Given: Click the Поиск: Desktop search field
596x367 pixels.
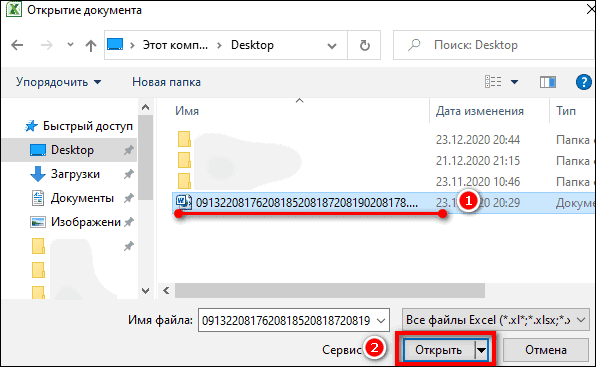Looking at the screenshot, I should (494, 45).
